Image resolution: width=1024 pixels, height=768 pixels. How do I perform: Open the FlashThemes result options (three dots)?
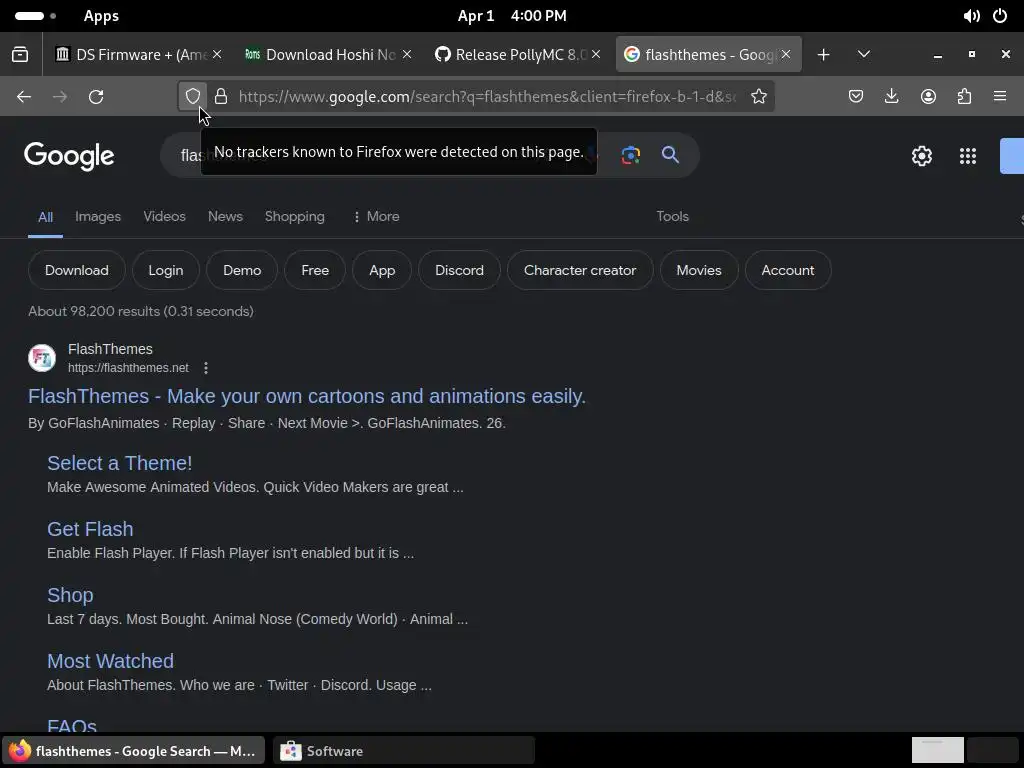(x=206, y=368)
